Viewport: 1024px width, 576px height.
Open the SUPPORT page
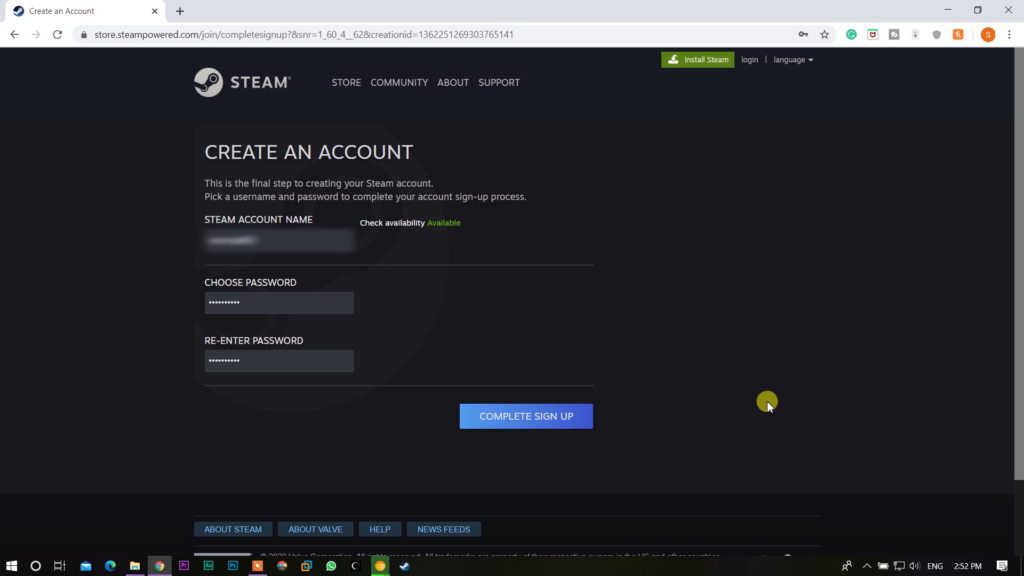coord(499,82)
